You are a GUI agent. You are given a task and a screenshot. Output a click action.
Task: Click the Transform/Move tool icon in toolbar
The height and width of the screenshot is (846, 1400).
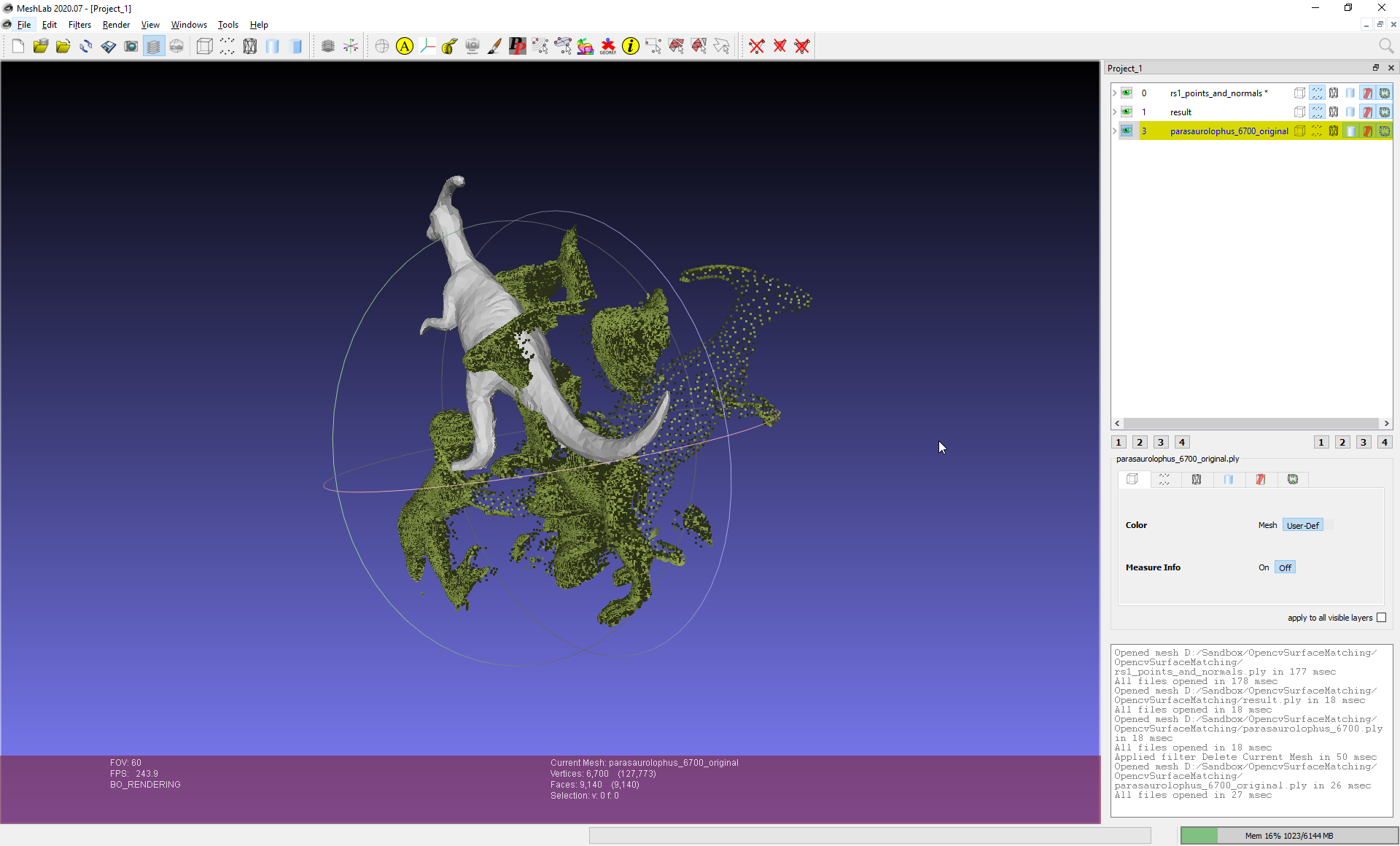coord(351,46)
